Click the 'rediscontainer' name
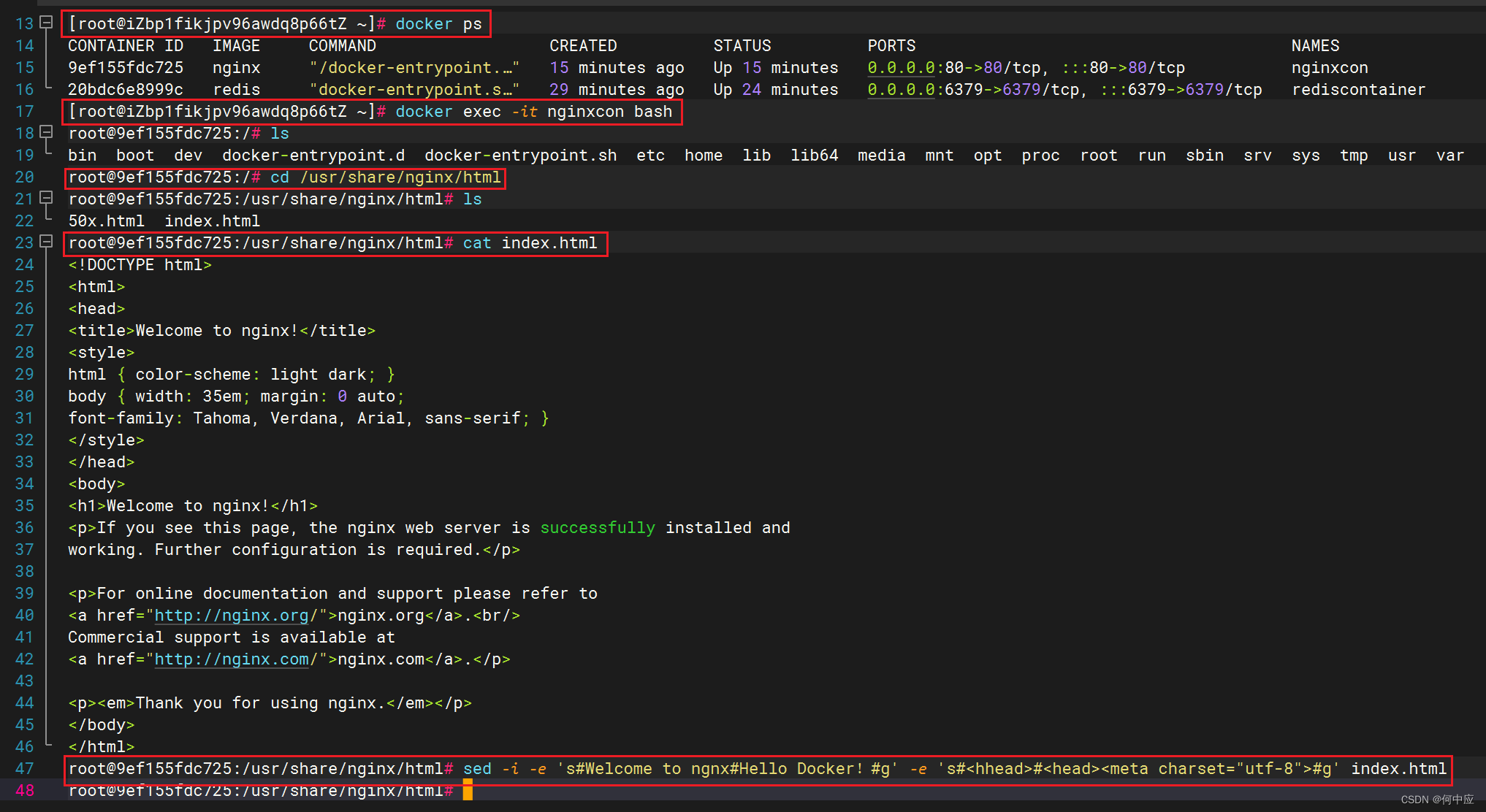Screen dimensions: 1486x812 (1359, 90)
